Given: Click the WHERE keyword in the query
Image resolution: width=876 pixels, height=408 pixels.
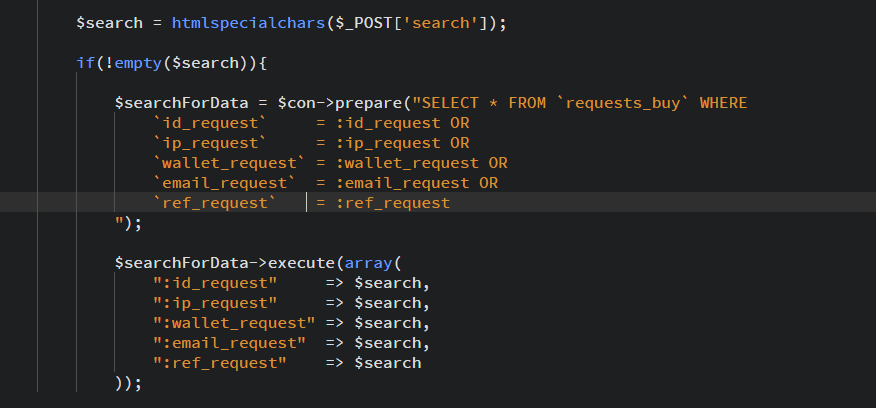Looking at the screenshot, I should click(723, 103).
